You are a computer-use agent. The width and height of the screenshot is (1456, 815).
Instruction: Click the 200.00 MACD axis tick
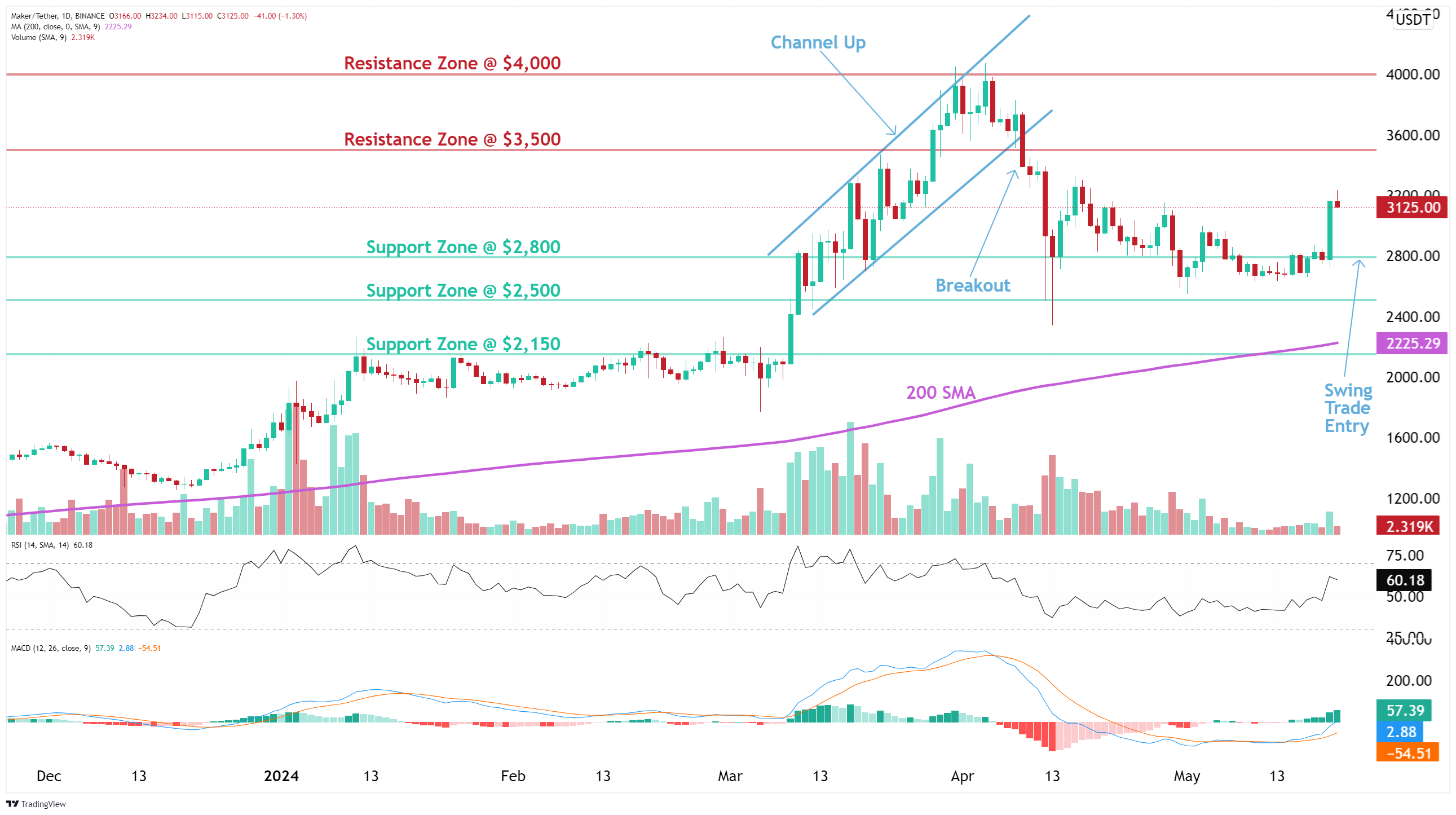(x=1409, y=681)
